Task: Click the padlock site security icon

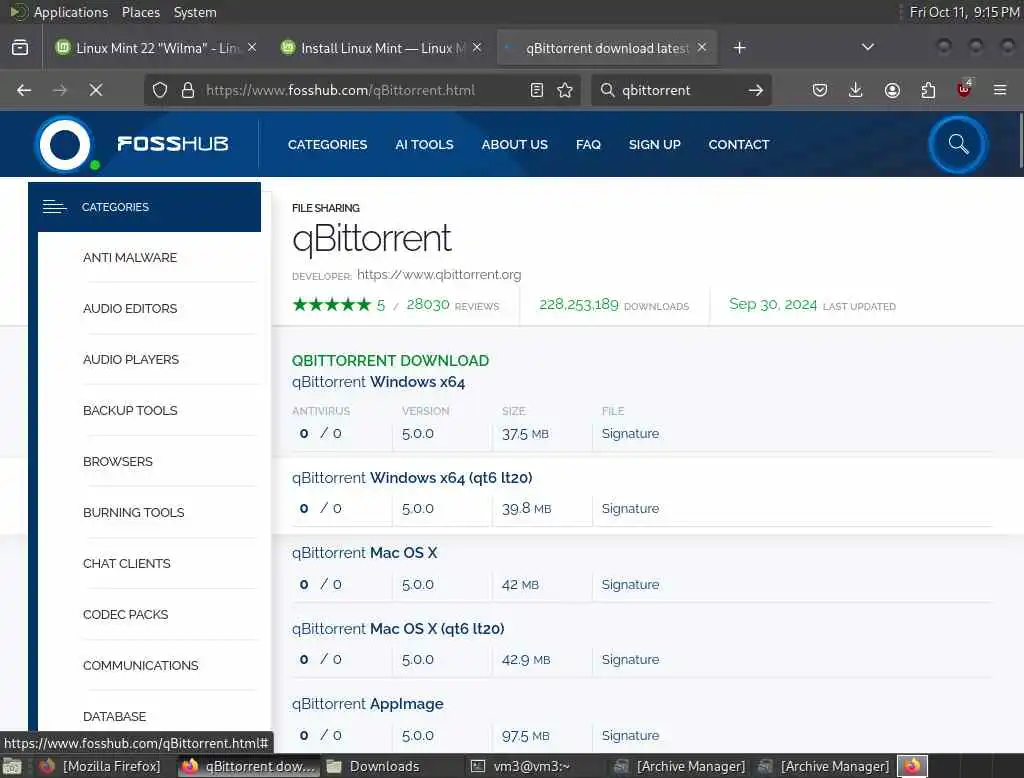Action: click(188, 90)
